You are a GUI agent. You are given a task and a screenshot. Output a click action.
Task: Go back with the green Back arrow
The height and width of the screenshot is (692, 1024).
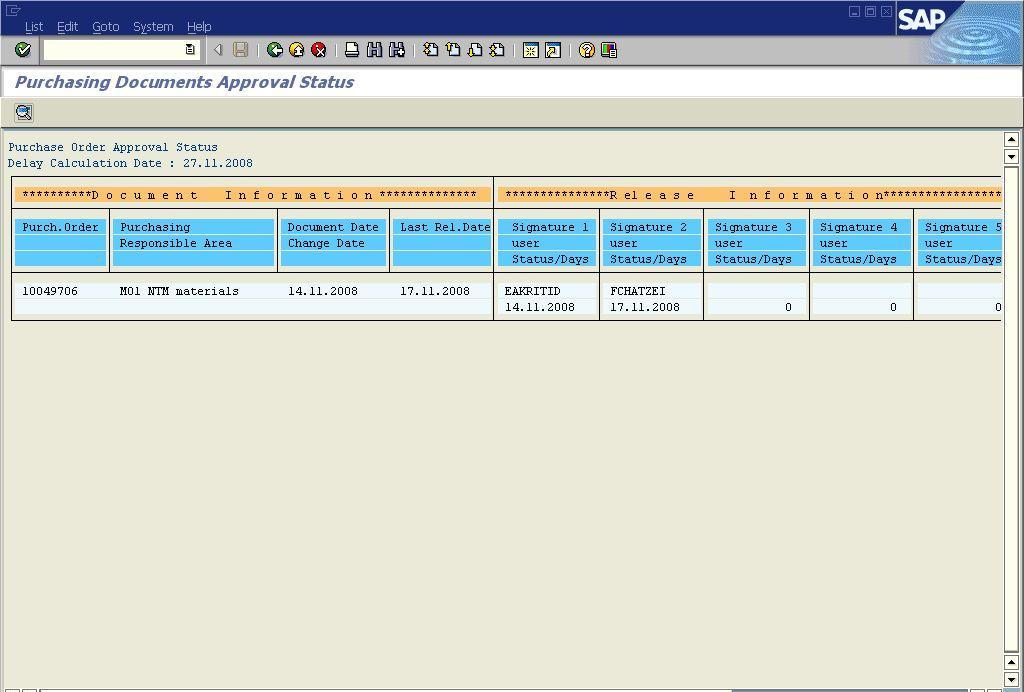[275, 50]
